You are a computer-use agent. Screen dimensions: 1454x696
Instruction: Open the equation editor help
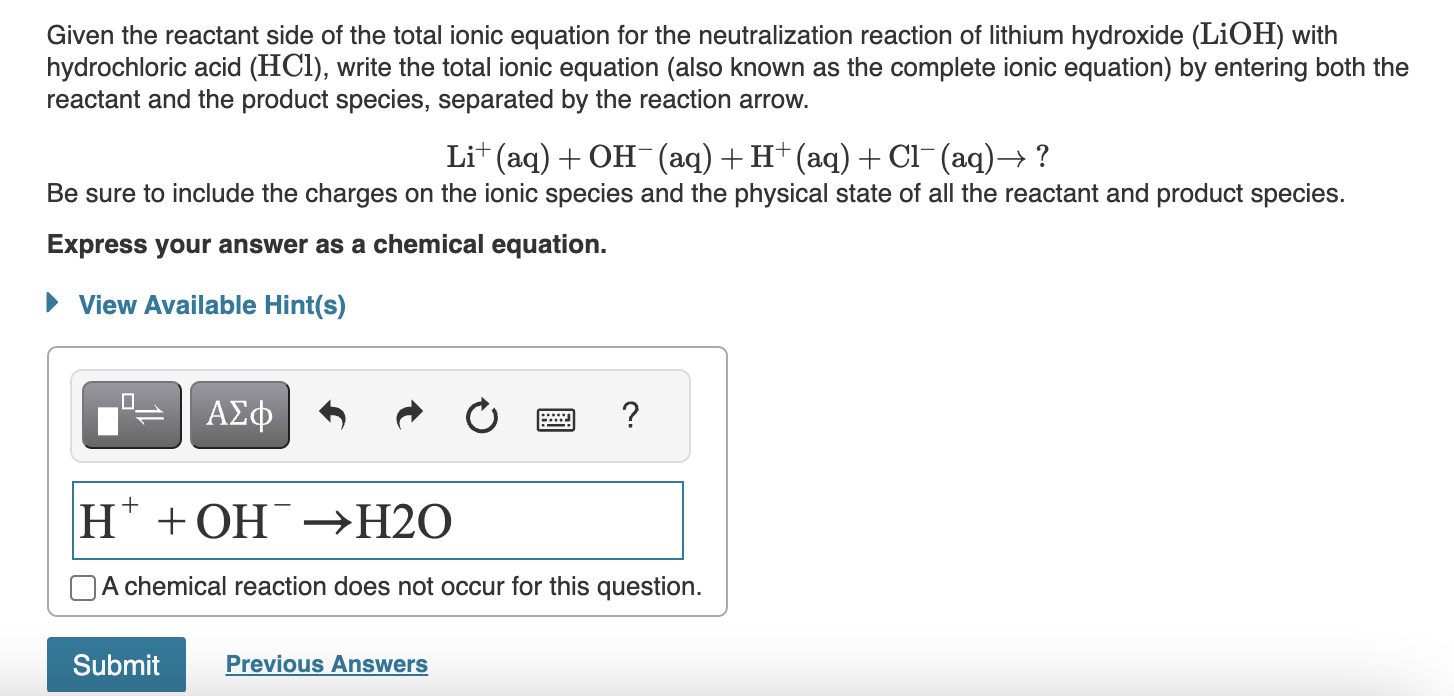tap(630, 417)
